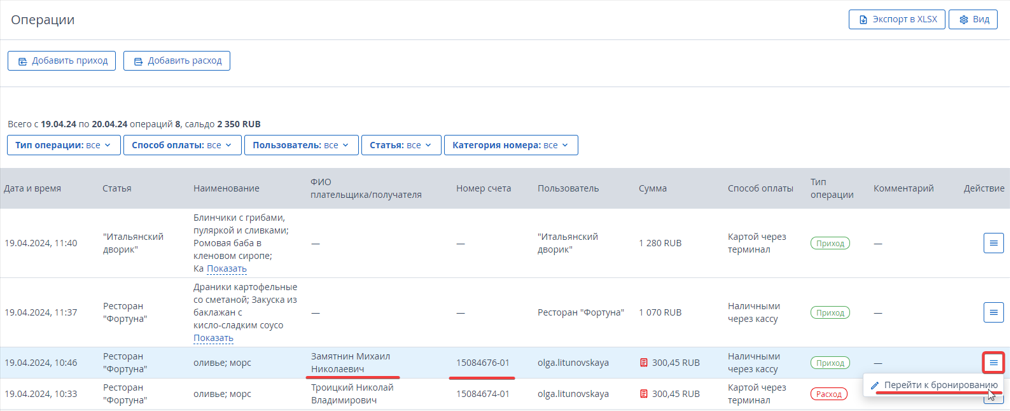The image size is (1010, 411).
Task: Expand the Тип операции filter dropdown
Action: coord(63,145)
